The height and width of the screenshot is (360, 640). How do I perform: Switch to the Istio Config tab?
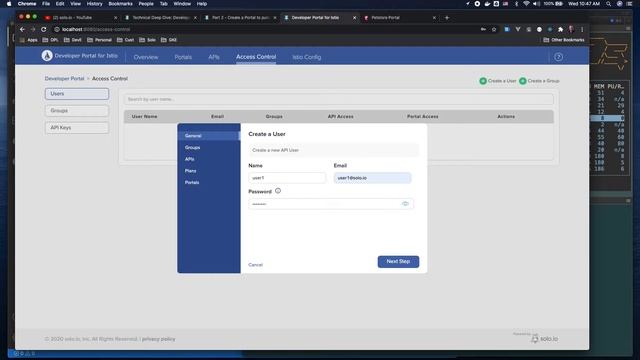[x=307, y=57]
